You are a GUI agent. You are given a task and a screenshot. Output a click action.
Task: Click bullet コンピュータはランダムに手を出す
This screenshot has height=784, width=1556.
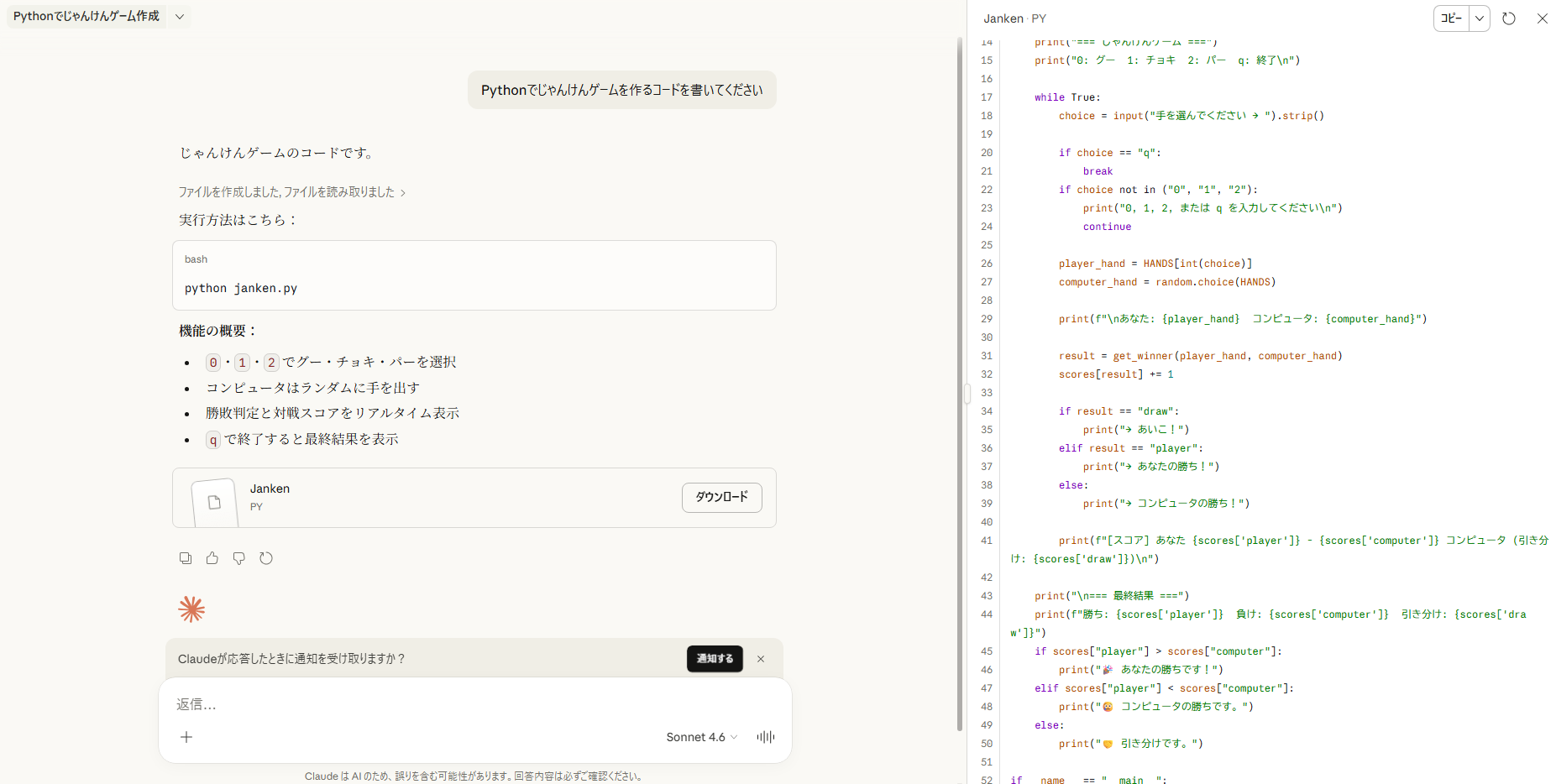[x=312, y=388]
